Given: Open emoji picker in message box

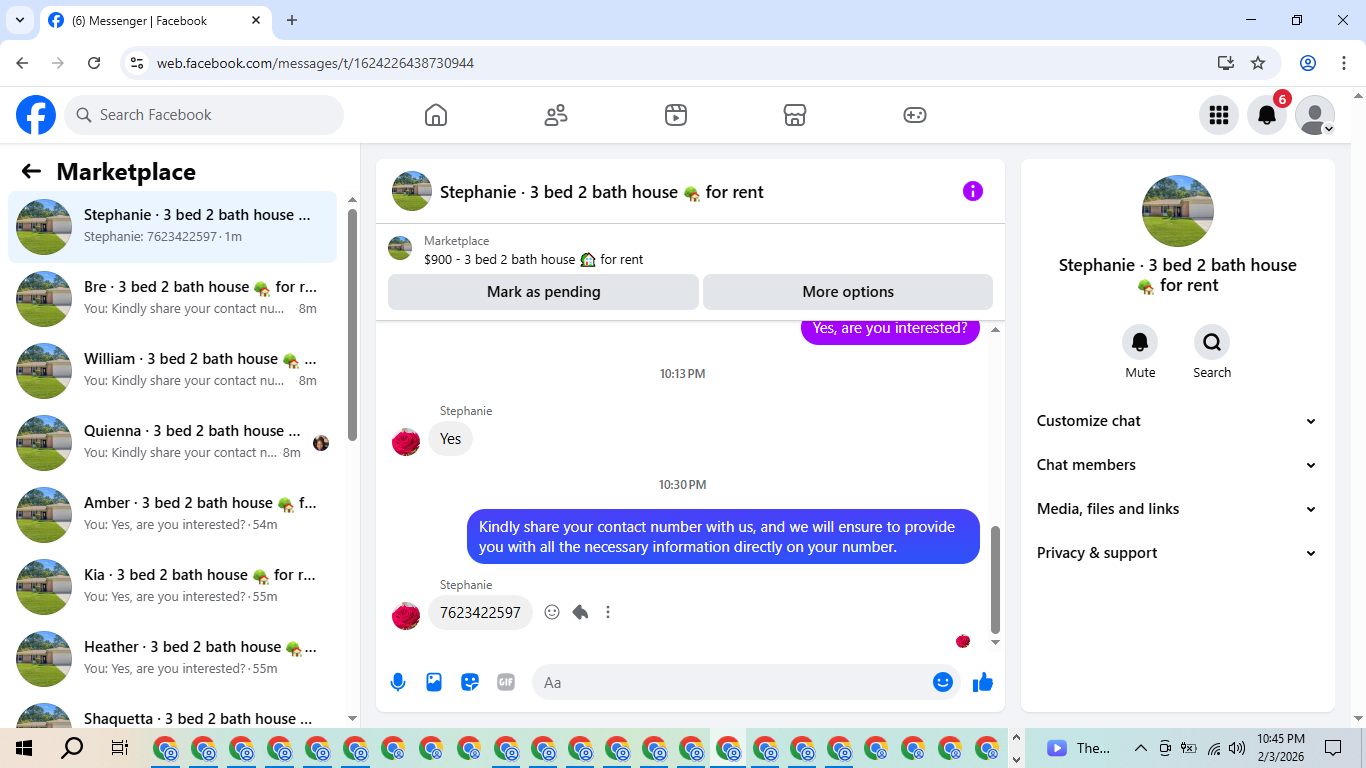Looking at the screenshot, I should tap(943, 682).
